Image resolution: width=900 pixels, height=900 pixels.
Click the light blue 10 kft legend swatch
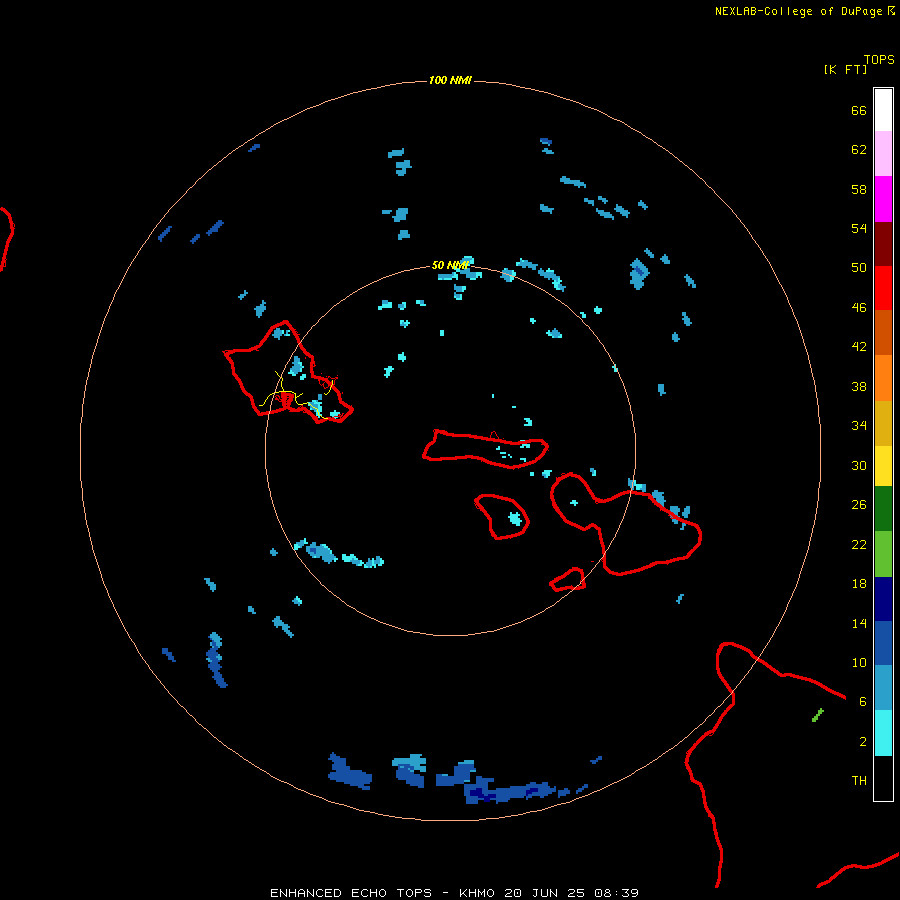[883, 688]
